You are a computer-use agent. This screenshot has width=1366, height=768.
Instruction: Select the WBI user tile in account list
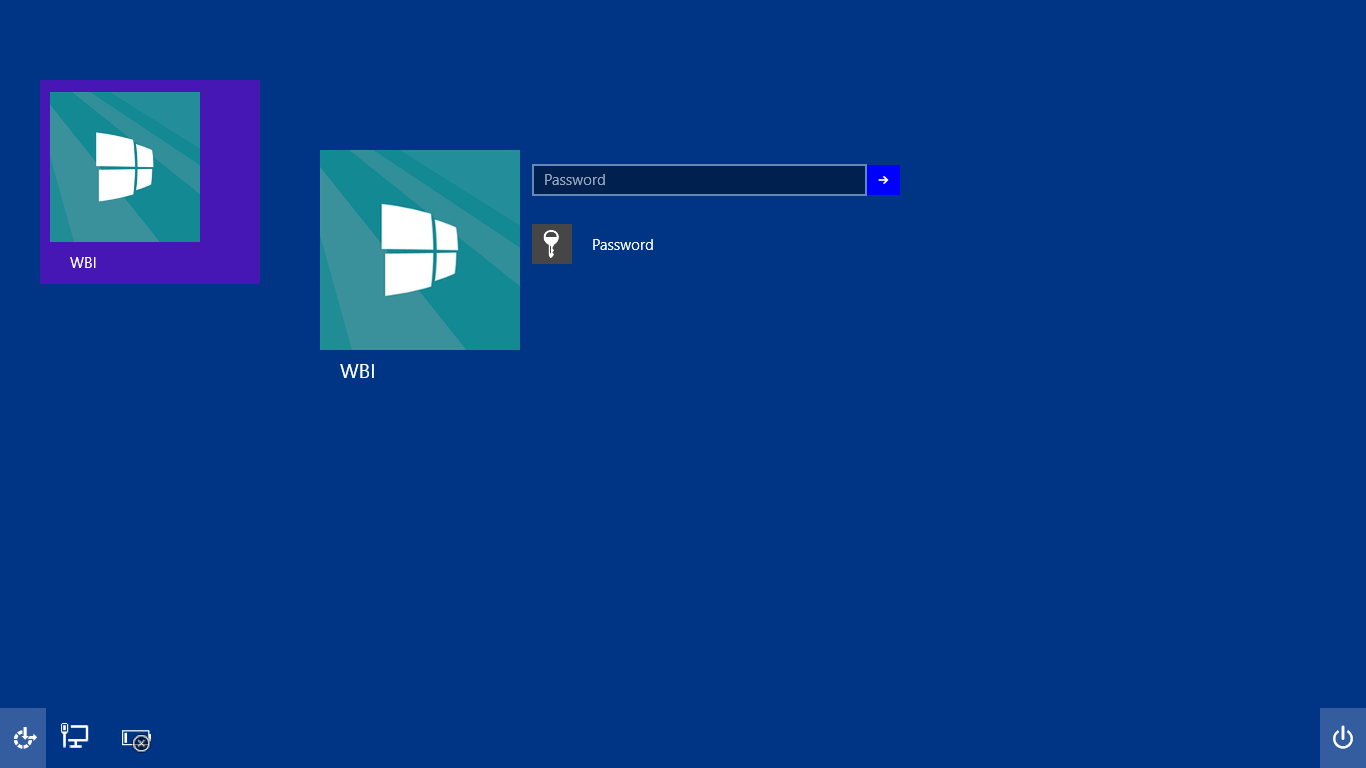click(150, 182)
